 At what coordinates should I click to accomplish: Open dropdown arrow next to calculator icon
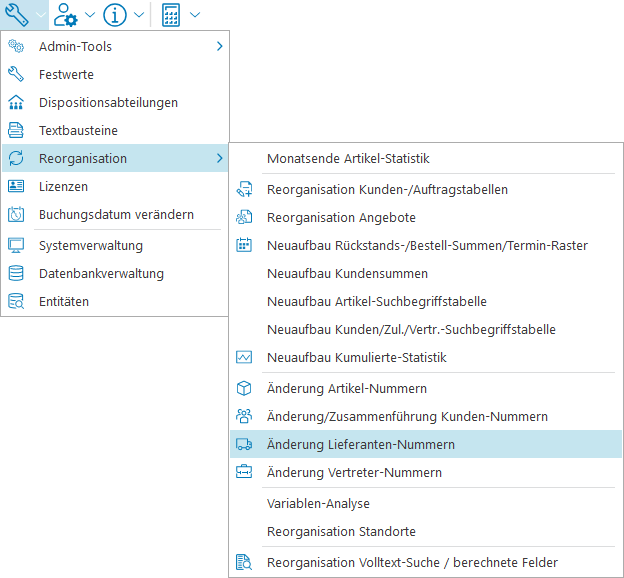(x=194, y=15)
